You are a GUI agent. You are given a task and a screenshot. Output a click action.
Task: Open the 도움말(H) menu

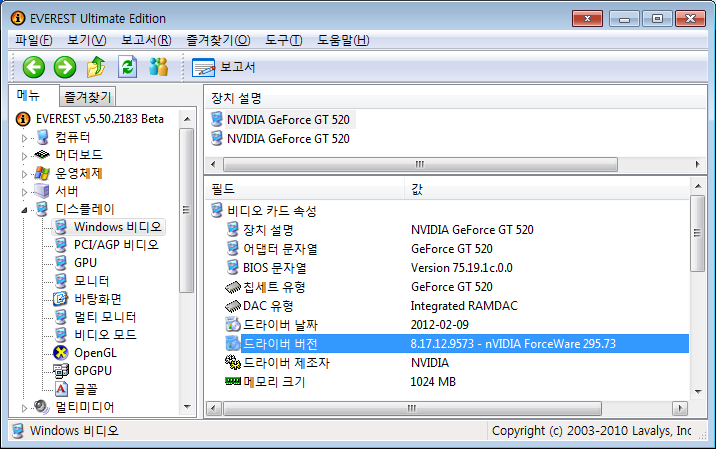[343, 40]
